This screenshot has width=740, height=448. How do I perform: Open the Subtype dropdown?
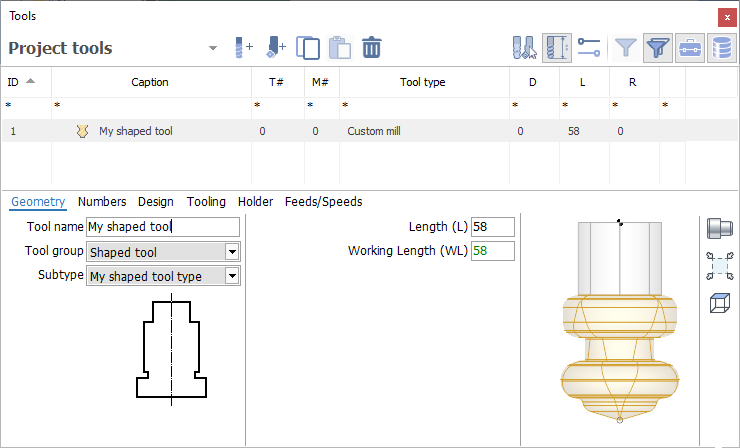tap(232, 276)
